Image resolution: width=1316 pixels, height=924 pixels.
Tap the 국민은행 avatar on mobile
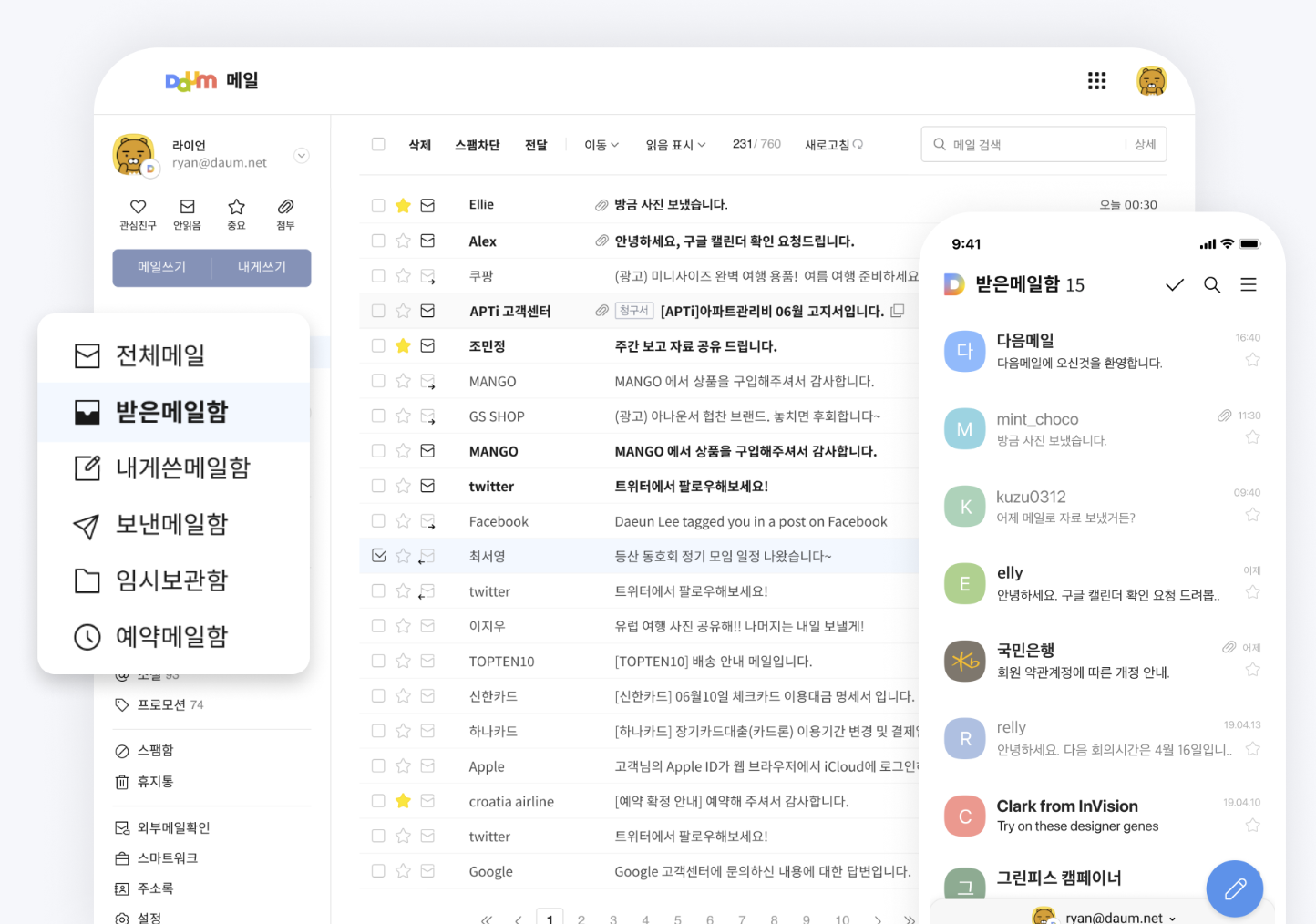(964, 661)
